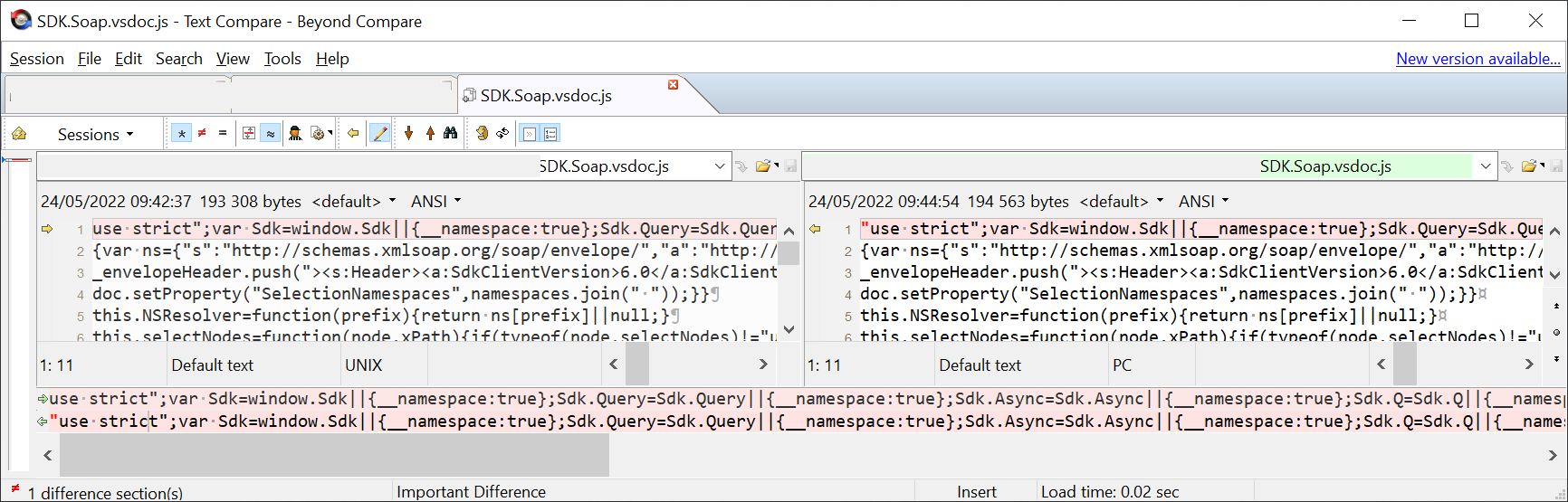Click left pane save disk icon
This screenshot has height=502, width=1568.
coord(790,166)
